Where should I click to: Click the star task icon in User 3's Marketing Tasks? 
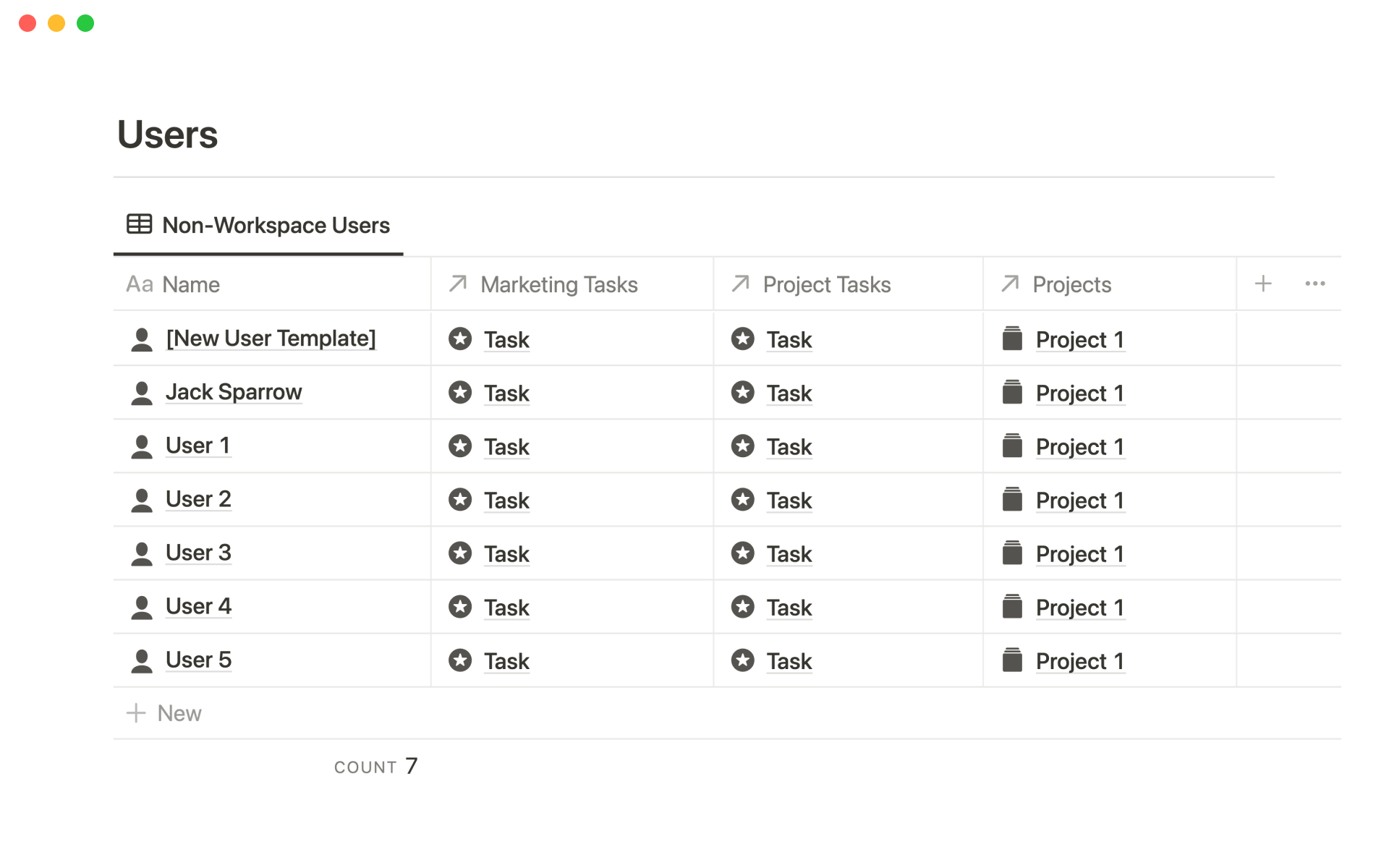(x=460, y=553)
